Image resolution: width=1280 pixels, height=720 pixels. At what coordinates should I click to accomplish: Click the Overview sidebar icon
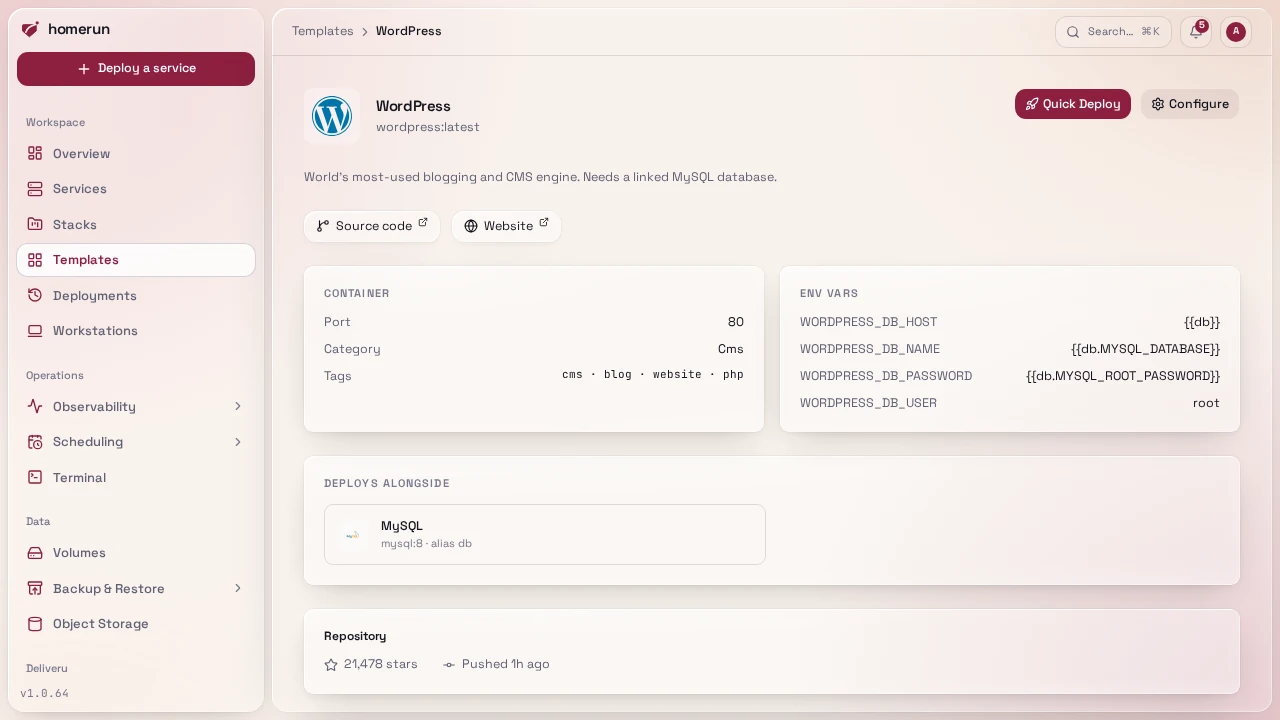click(x=35, y=153)
